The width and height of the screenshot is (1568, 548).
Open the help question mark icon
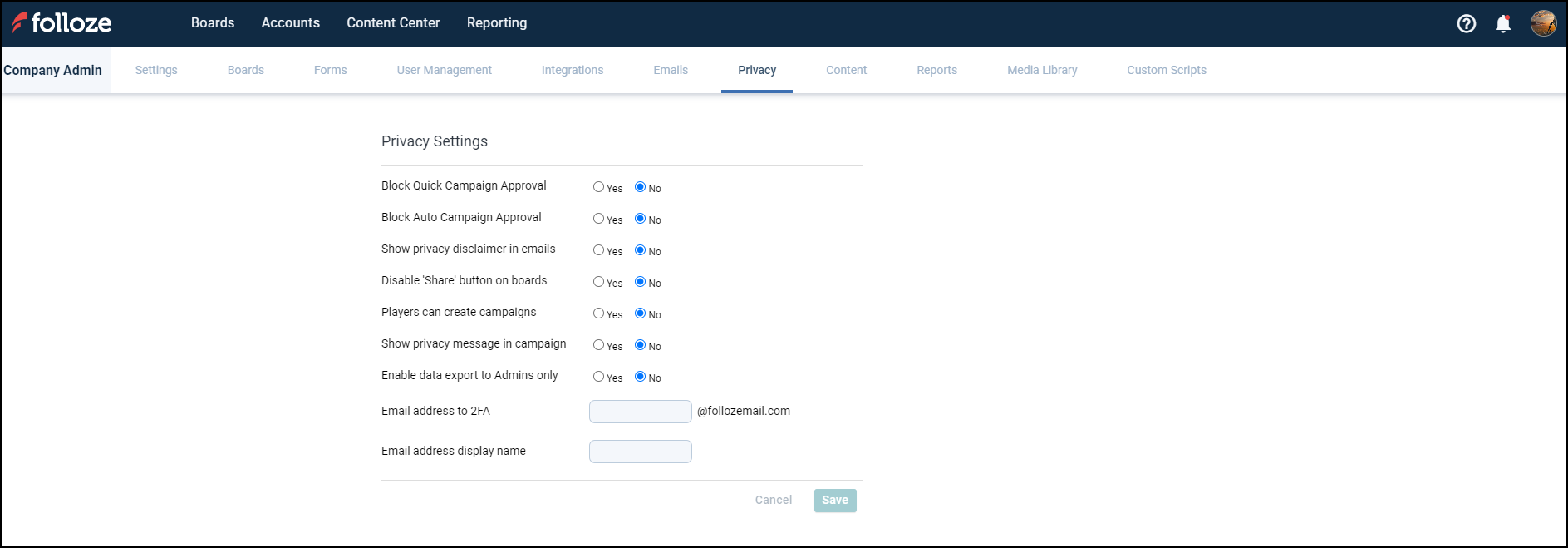(1466, 23)
